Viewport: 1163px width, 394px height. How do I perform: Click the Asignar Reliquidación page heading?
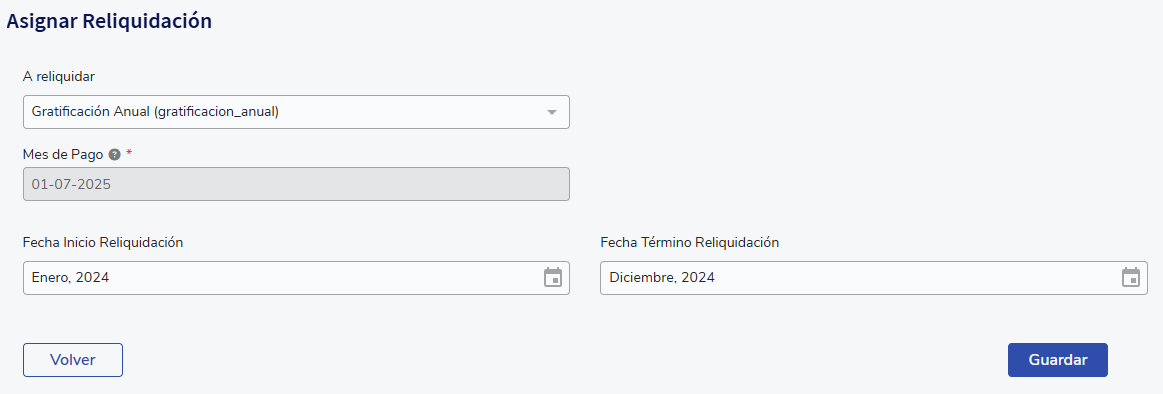(109, 21)
